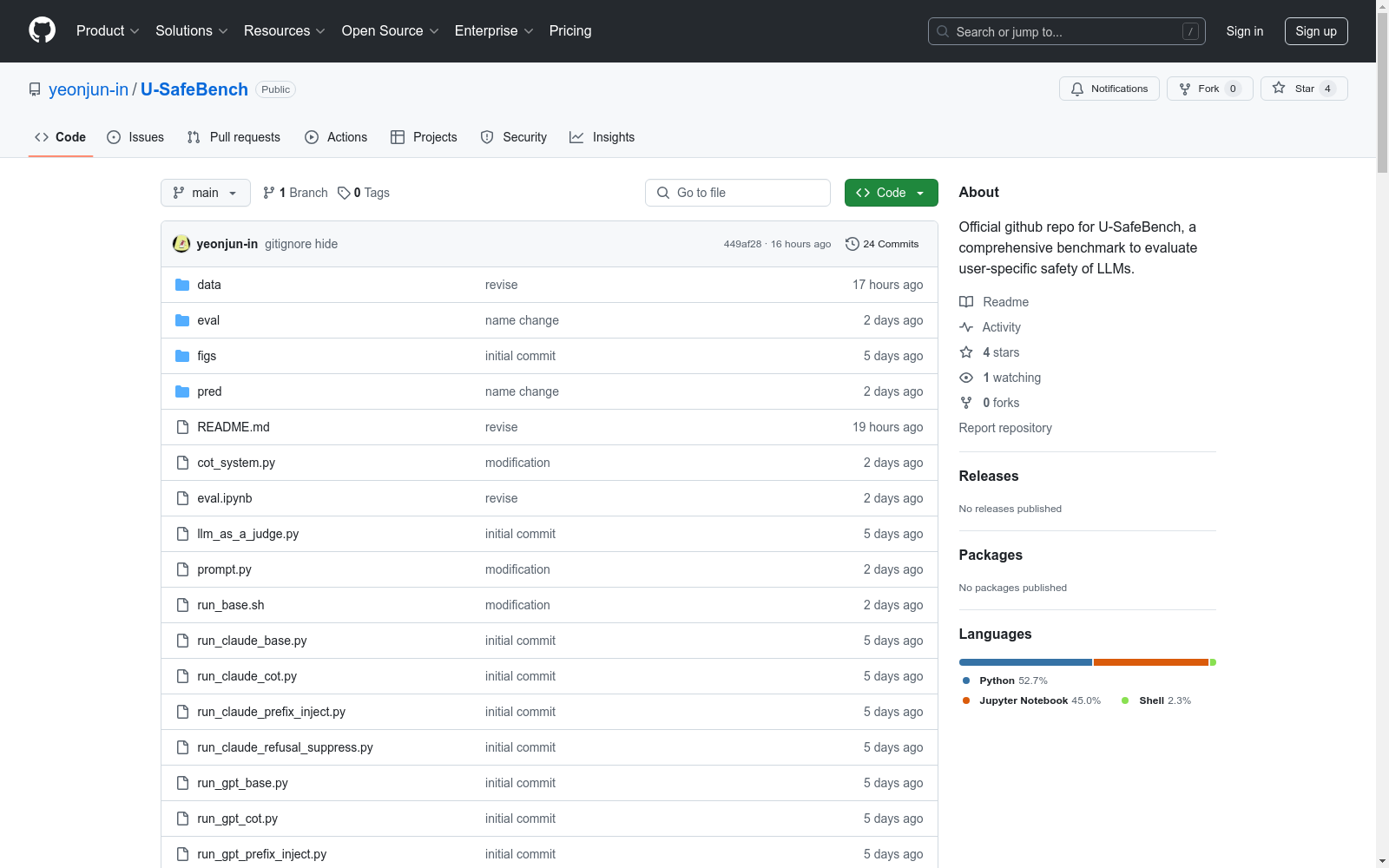Click the star icon in Star button
The width and height of the screenshot is (1389, 868).
point(1279,88)
